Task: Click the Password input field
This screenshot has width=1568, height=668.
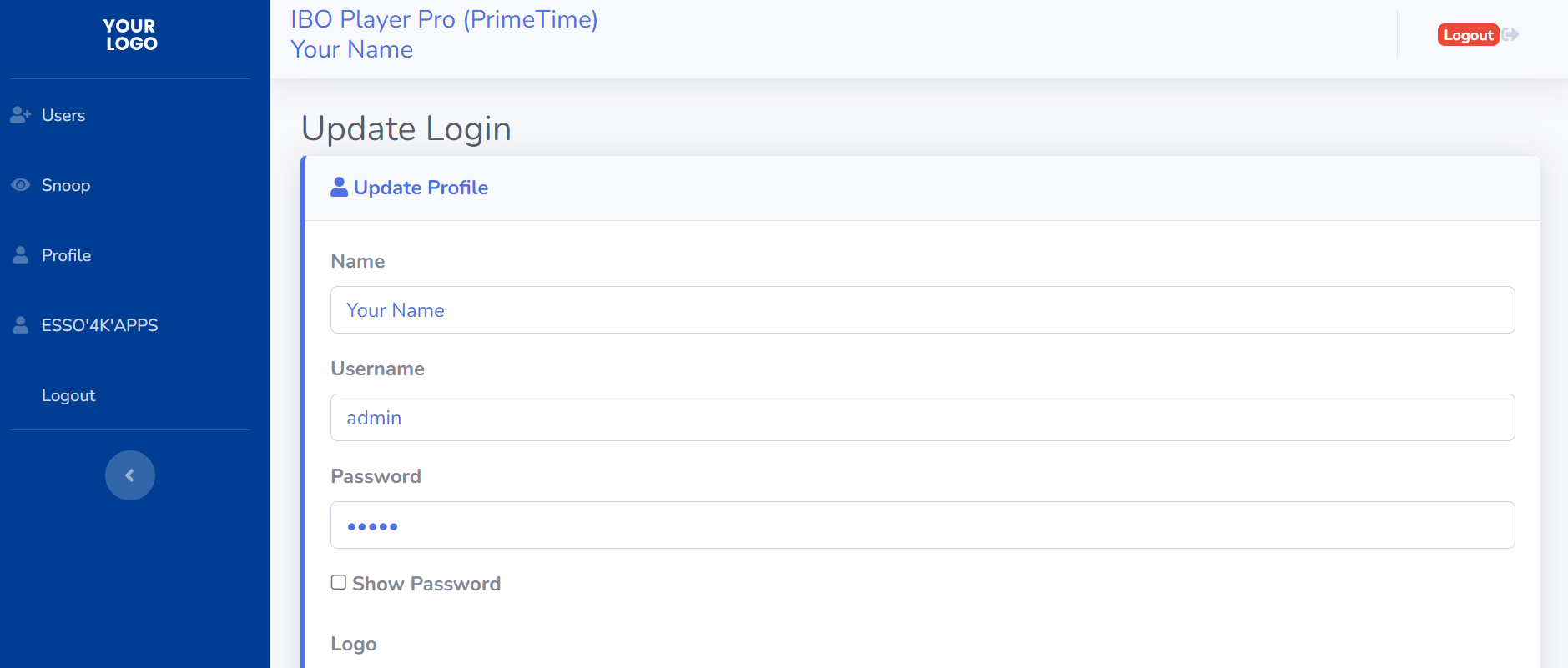Action: click(922, 525)
